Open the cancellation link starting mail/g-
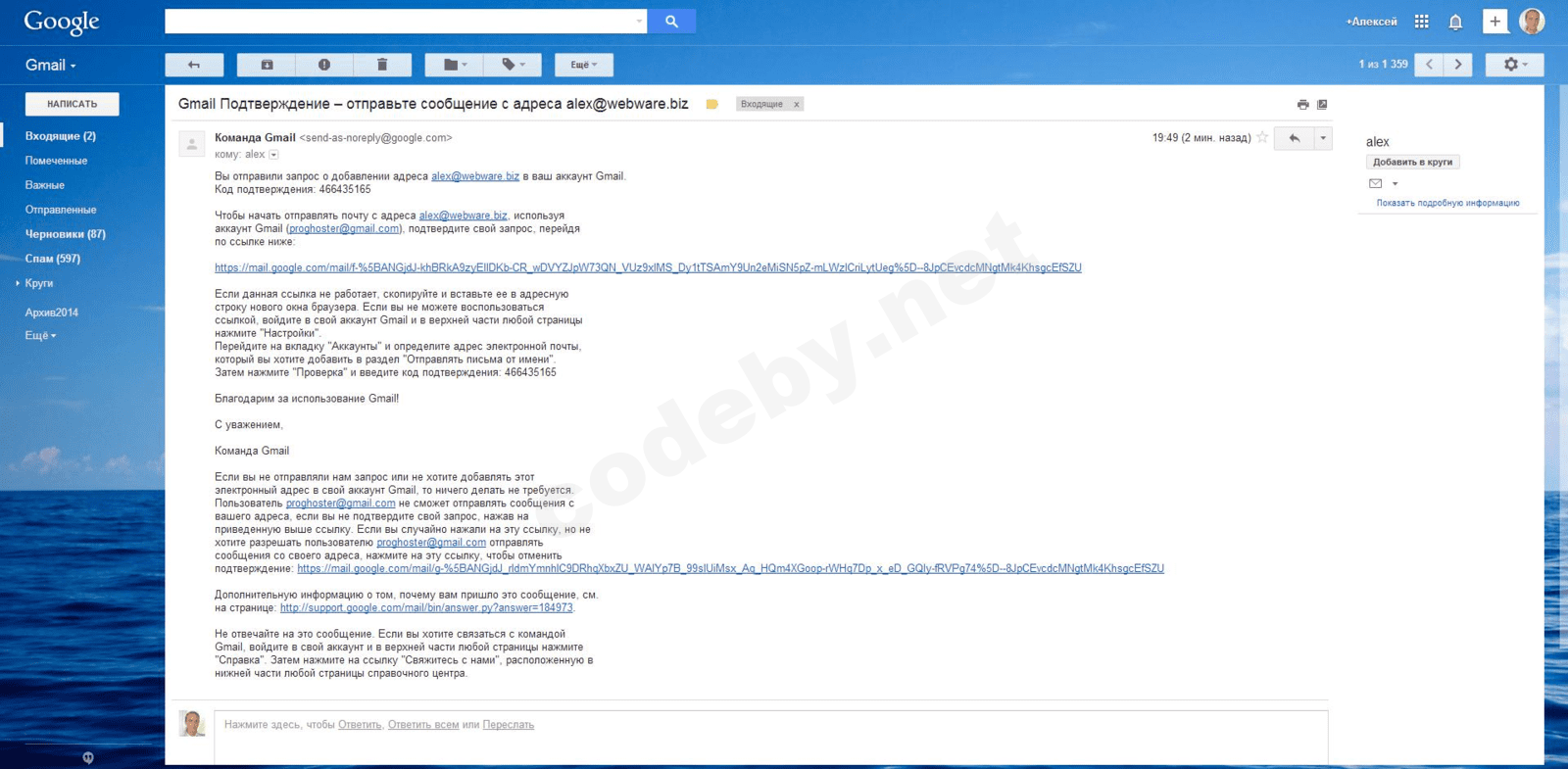This screenshot has width=1568, height=769. point(730,568)
